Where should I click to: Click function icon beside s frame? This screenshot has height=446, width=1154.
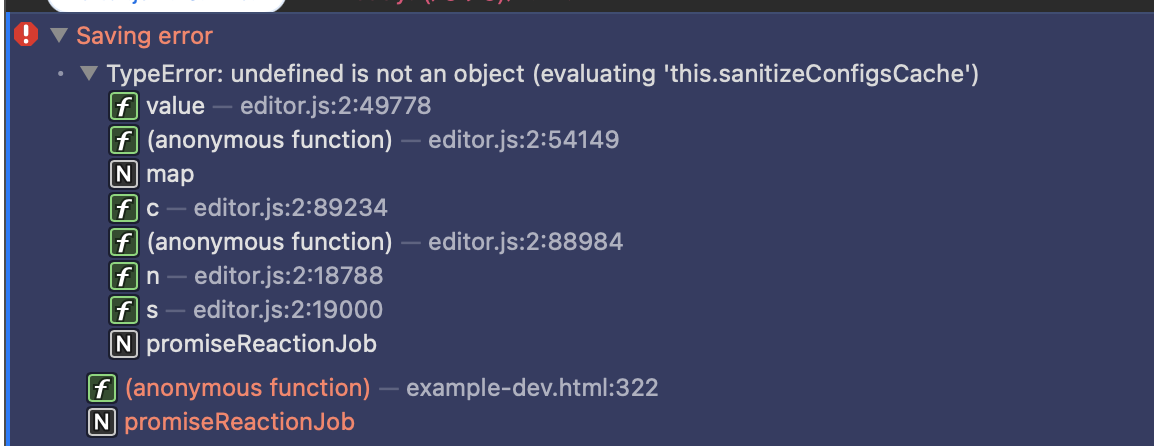pyautogui.click(x=124, y=311)
